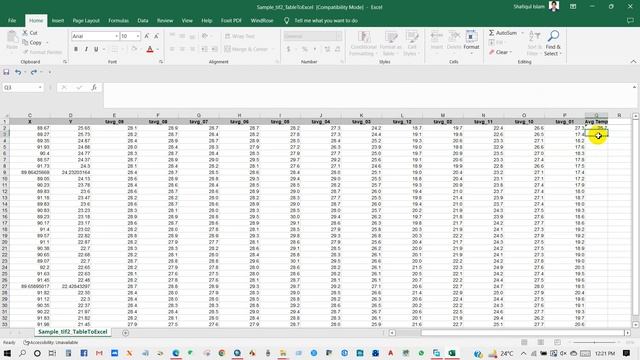This screenshot has width=640, height=360.
Task: Open Gmail from the taskbar
Action: click(x=99, y=353)
